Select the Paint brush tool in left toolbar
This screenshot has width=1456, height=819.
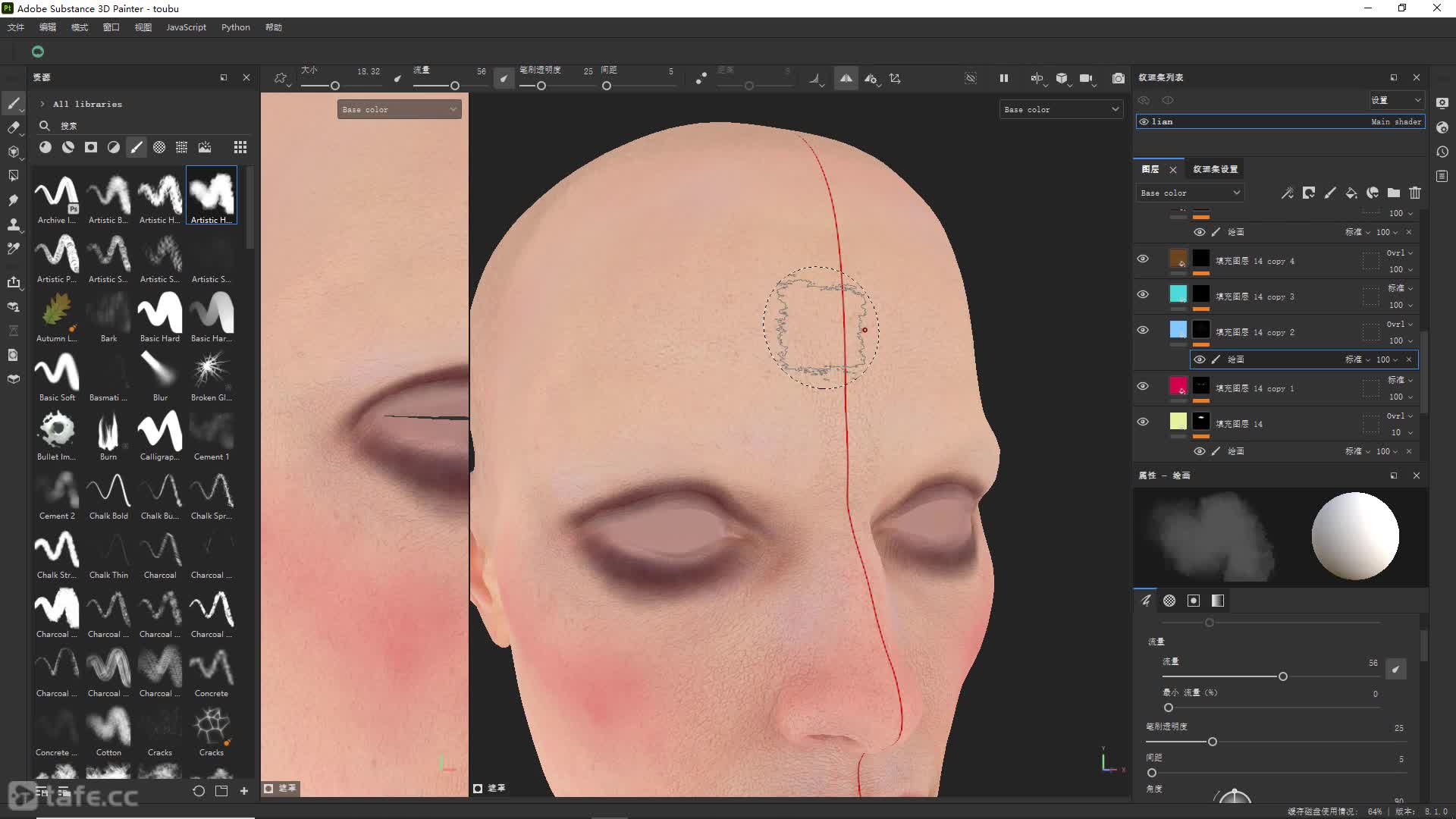pyautogui.click(x=14, y=103)
